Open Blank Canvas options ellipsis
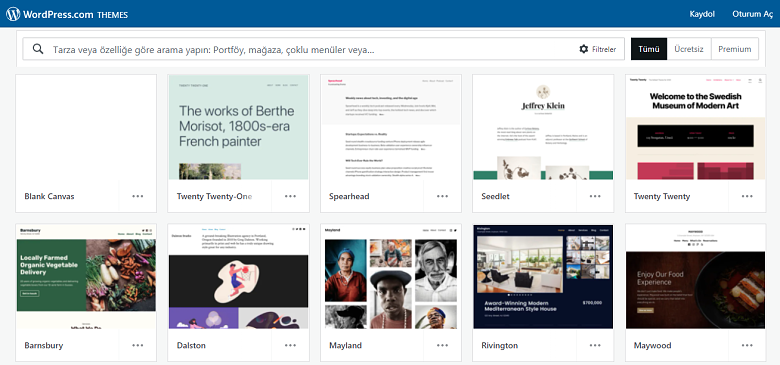780x365 pixels. [138, 196]
